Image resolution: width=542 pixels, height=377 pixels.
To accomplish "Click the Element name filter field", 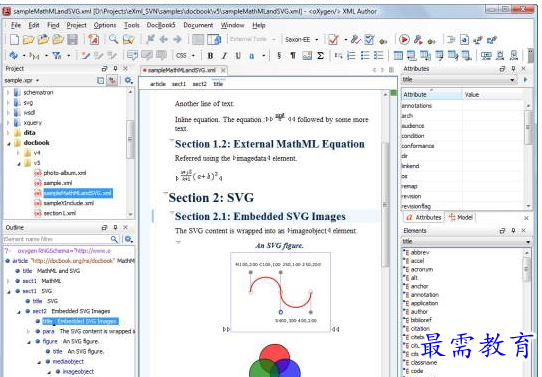I will [x=56, y=239].
